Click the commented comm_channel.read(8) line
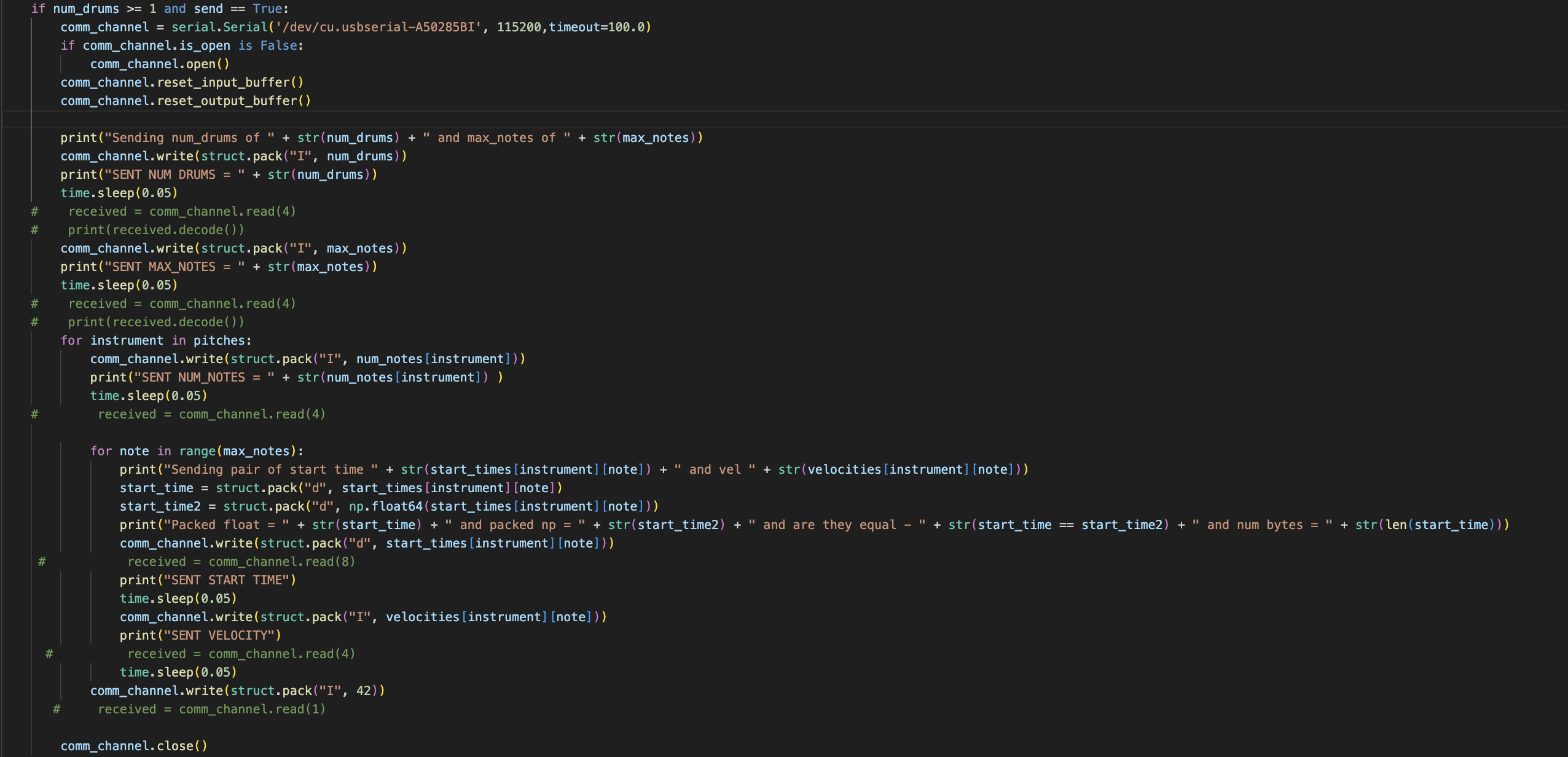Image resolution: width=1568 pixels, height=757 pixels. 241,562
